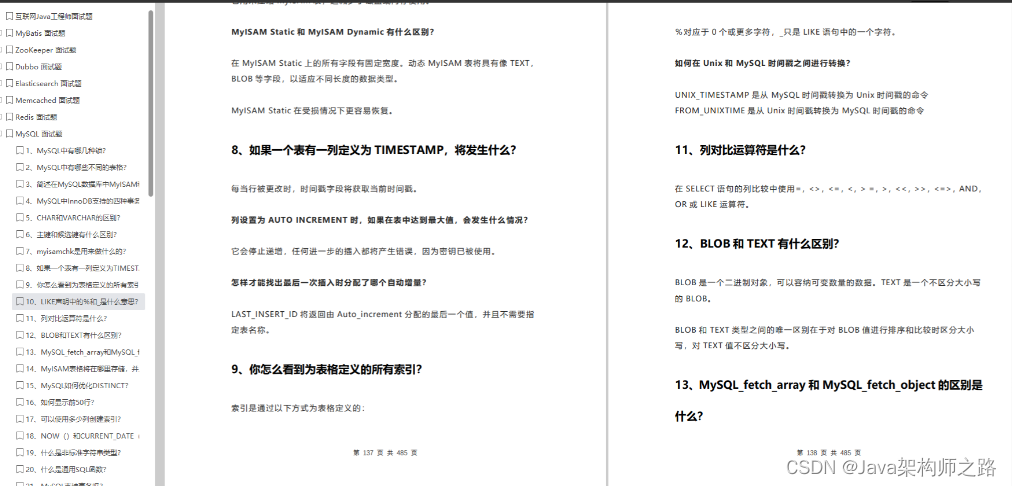Click sentence 它会停止递增，任何进一步的插入都将产生错误

[x=363, y=251]
